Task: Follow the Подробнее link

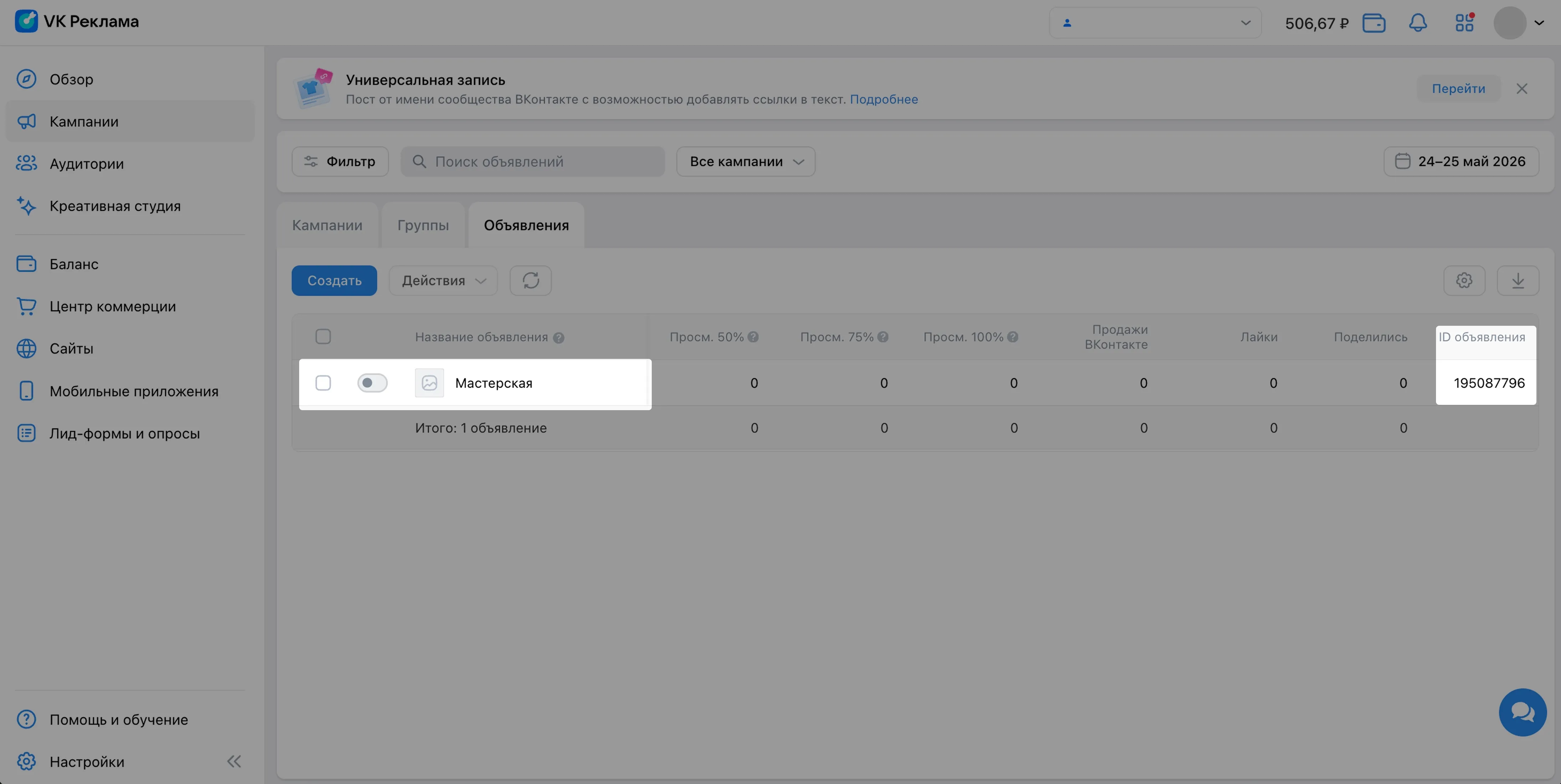Action: tap(884, 99)
